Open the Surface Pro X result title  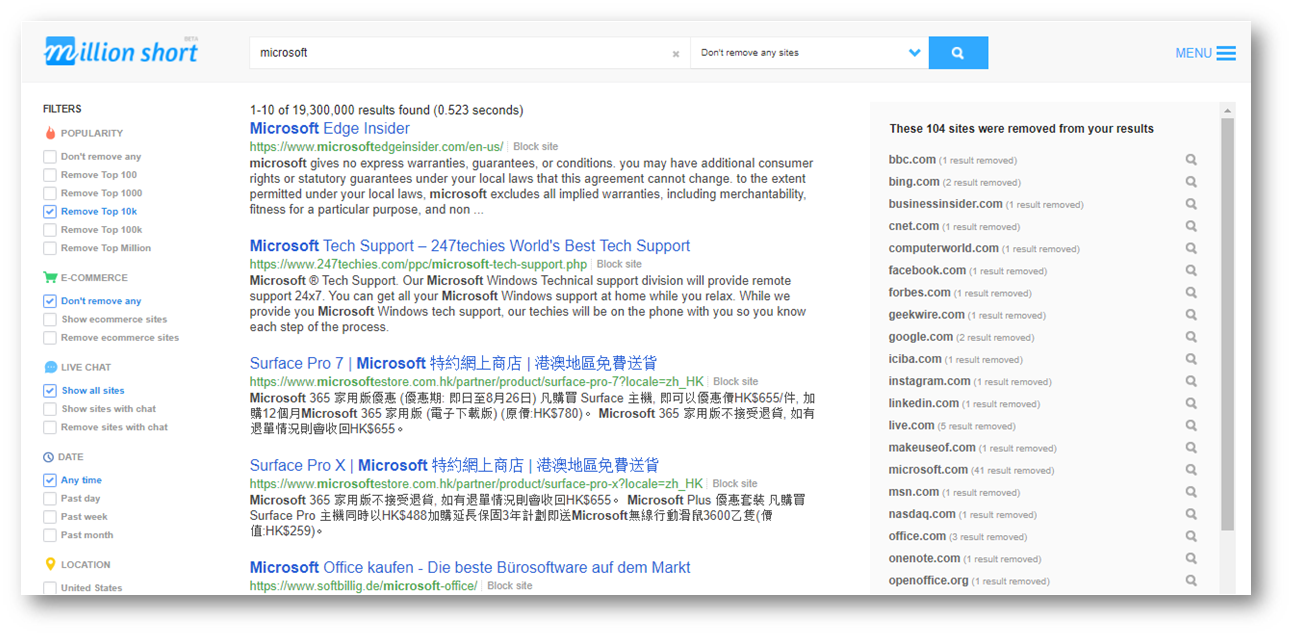click(x=455, y=465)
